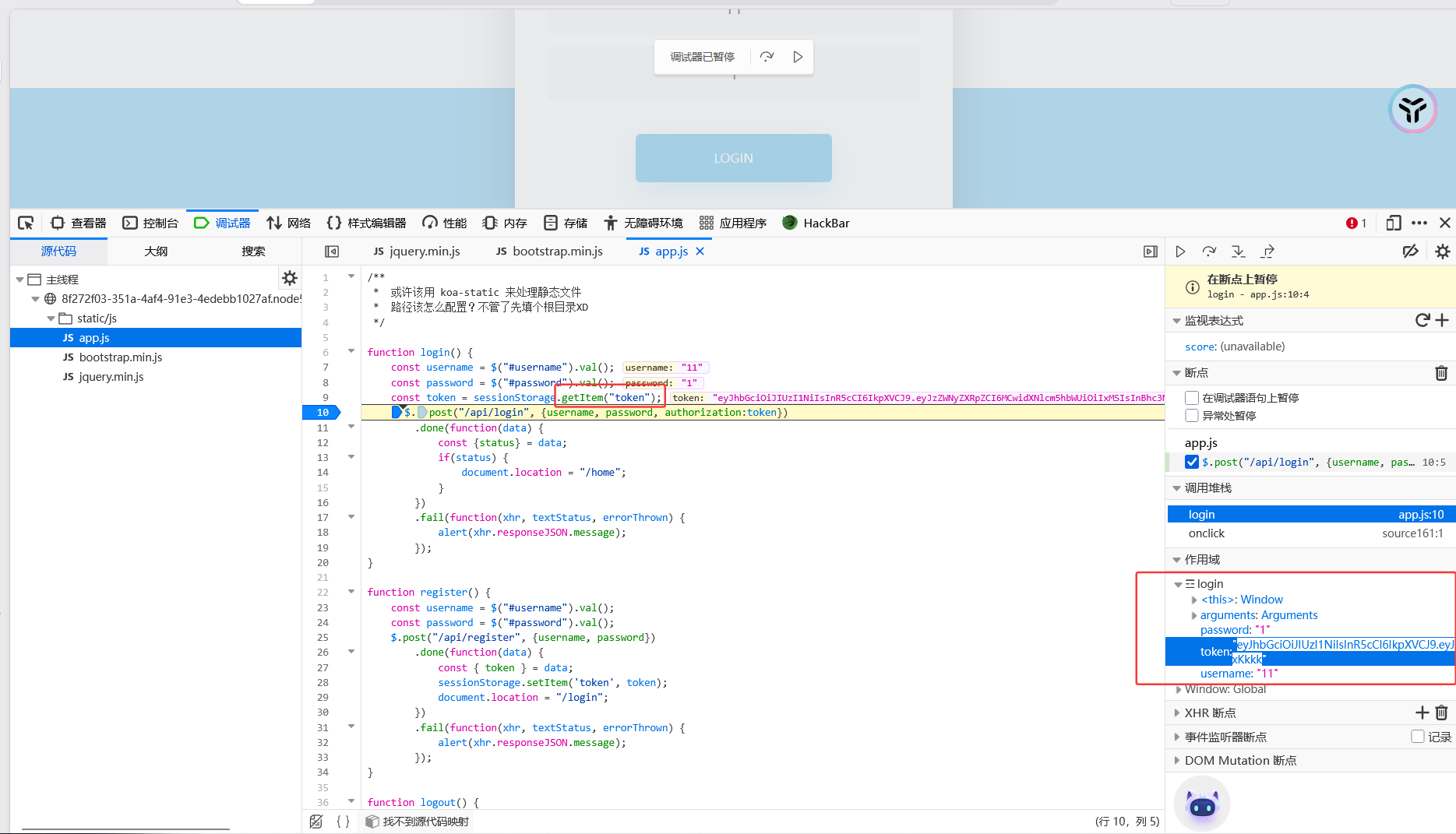
Task: Collapse the static/js folder
Action: pyautogui.click(x=51, y=318)
